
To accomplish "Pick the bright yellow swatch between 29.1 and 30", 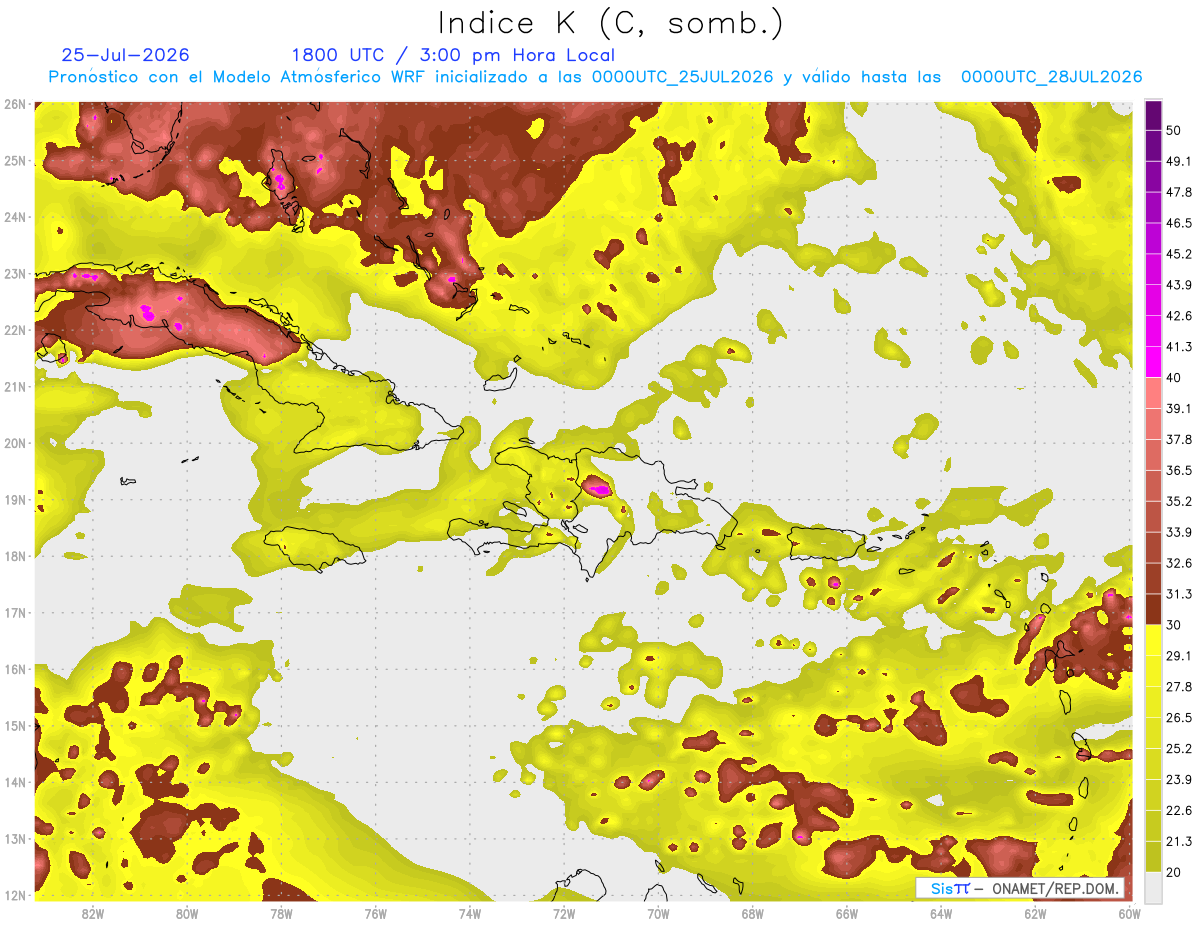I will pos(1153,640).
